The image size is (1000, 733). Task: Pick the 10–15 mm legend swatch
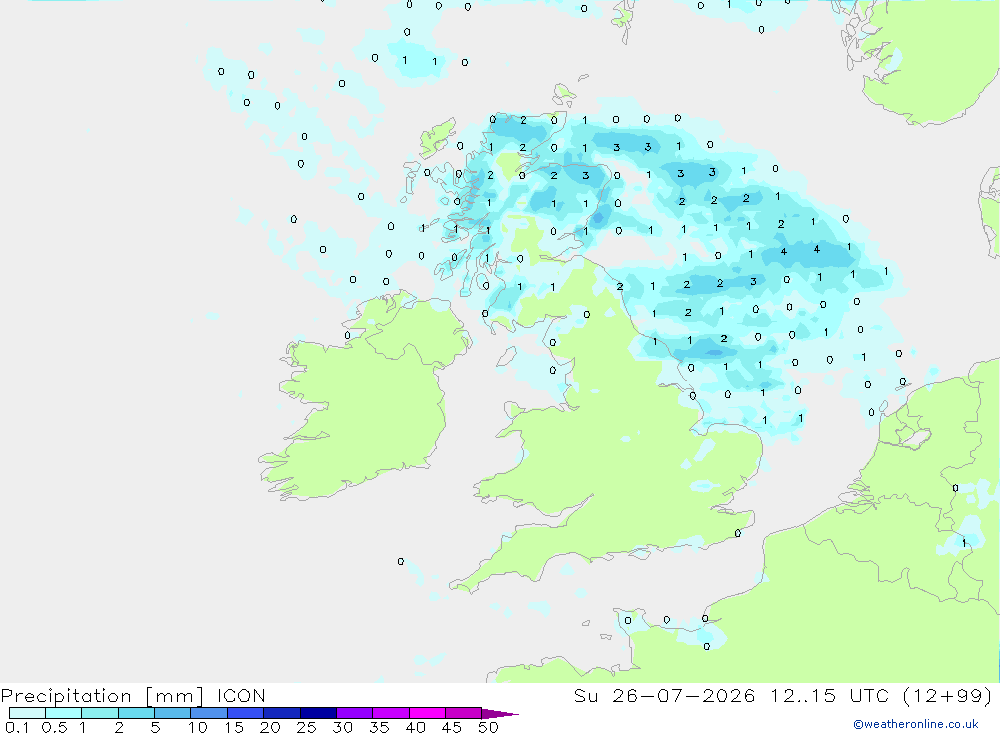tap(209, 713)
